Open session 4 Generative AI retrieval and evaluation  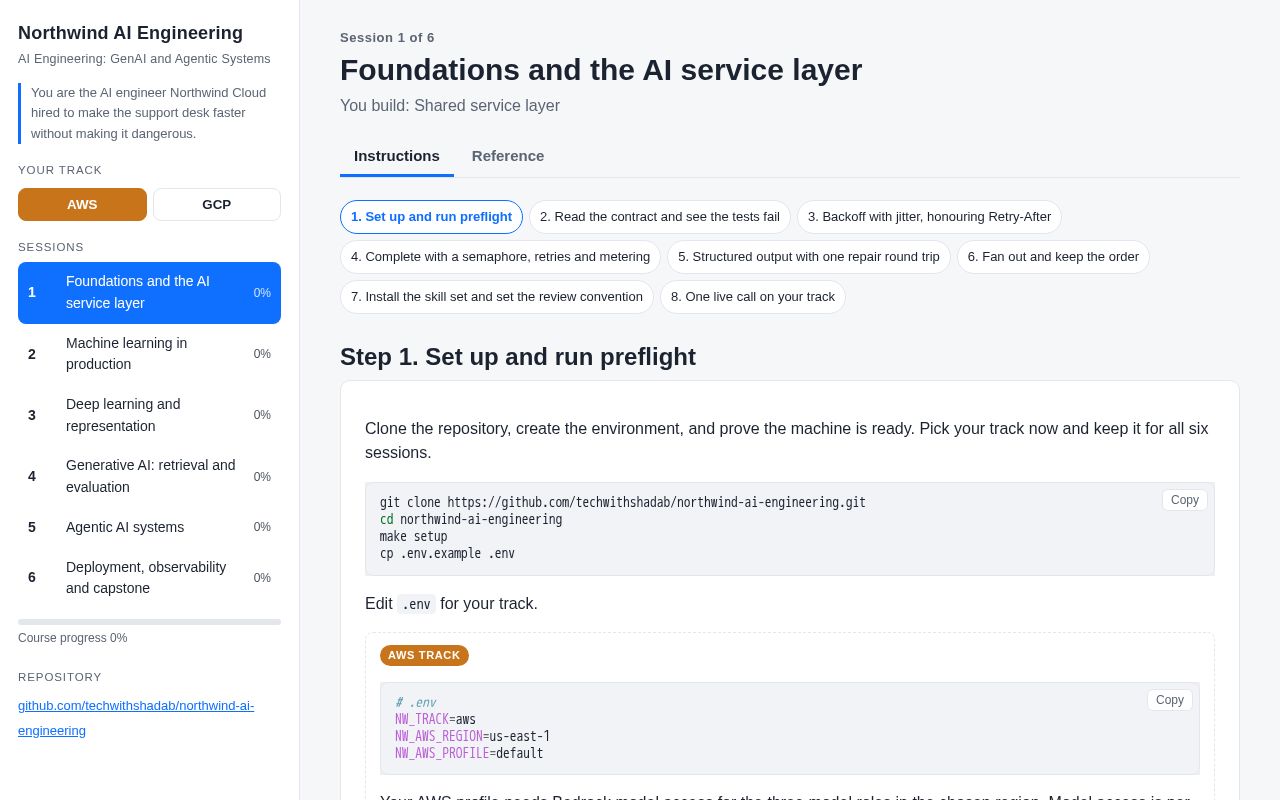tap(149, 477)
